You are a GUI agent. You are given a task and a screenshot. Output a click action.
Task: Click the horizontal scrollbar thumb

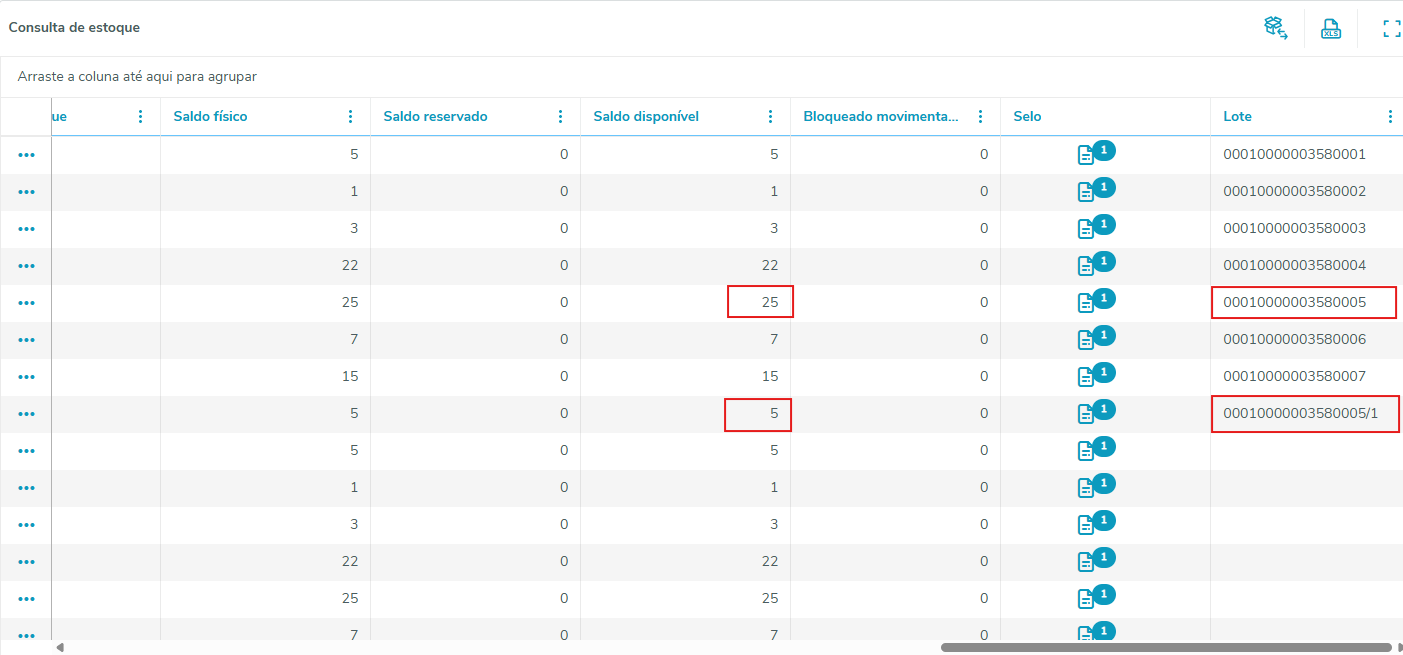point(1165,647)
